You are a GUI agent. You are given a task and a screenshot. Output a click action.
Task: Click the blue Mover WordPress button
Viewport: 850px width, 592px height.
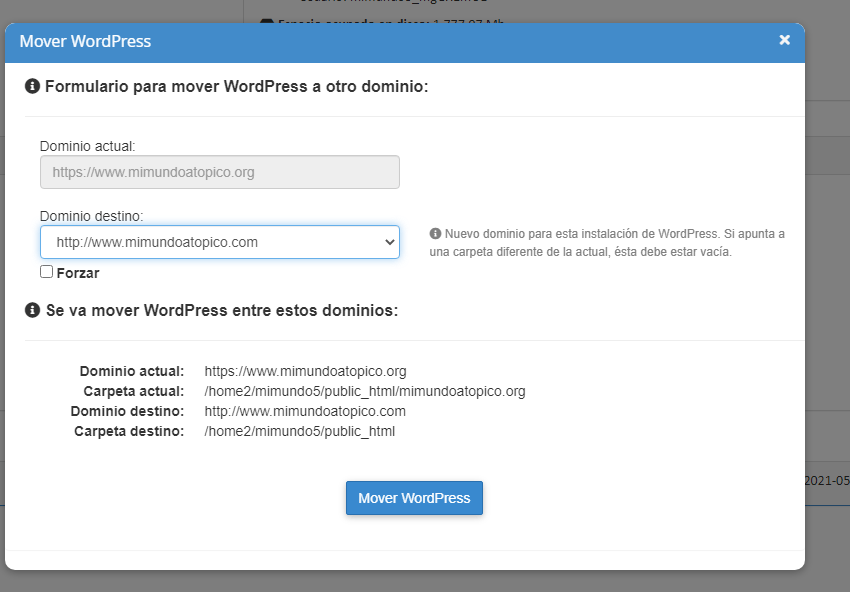414,498
